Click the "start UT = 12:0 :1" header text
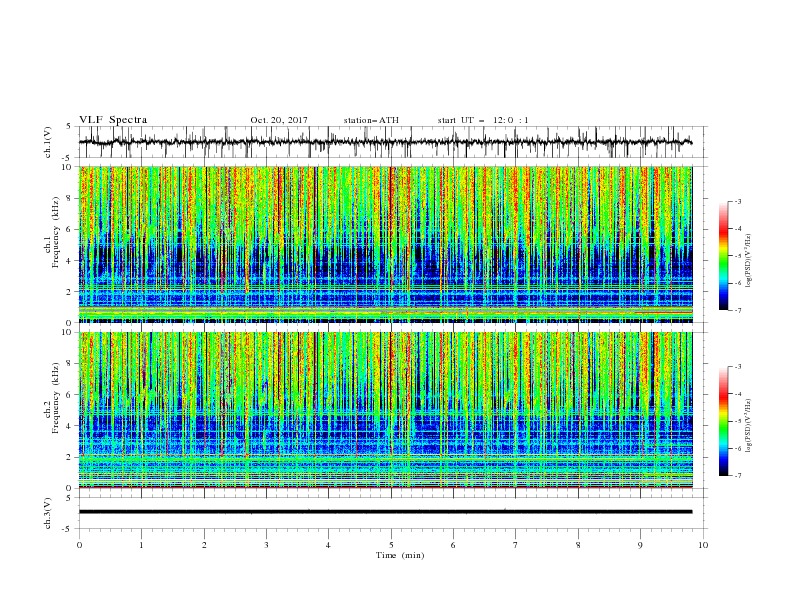Screen dimensions: 792x612 [483, 120]
